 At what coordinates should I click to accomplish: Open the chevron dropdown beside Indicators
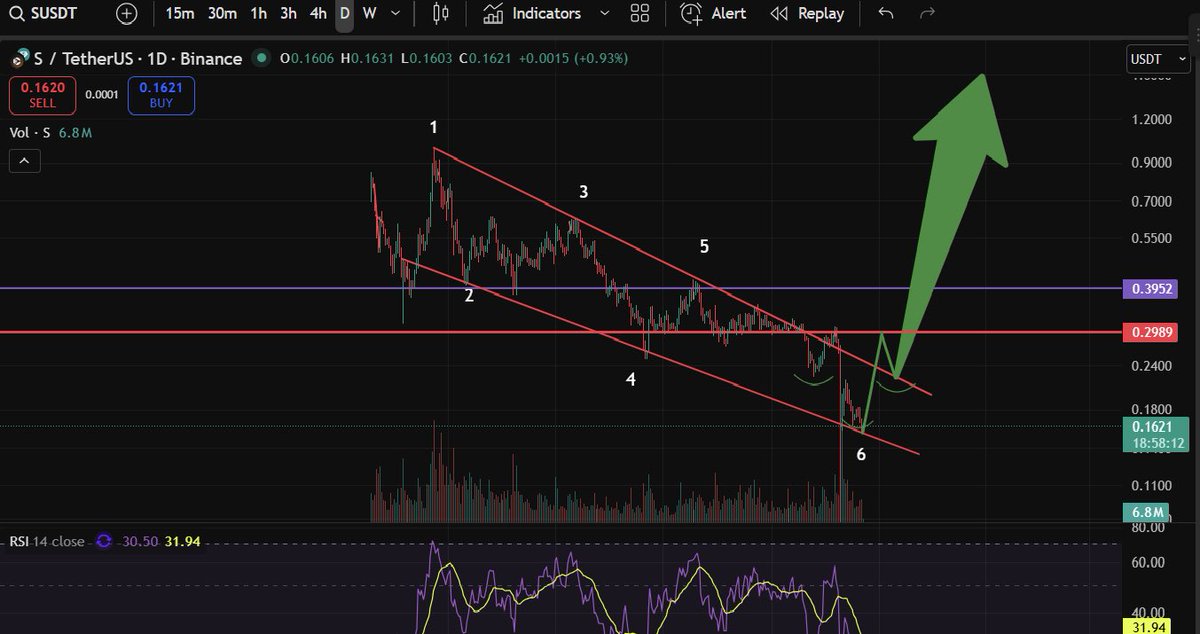coord(604,14)
